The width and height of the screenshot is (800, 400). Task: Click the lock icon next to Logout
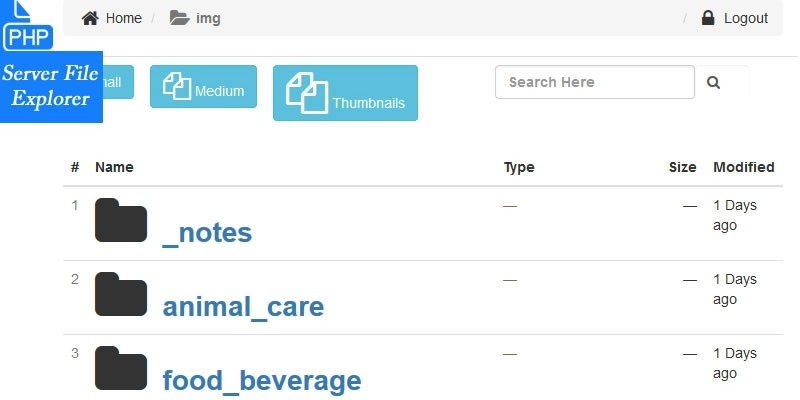tap(708, 18)
